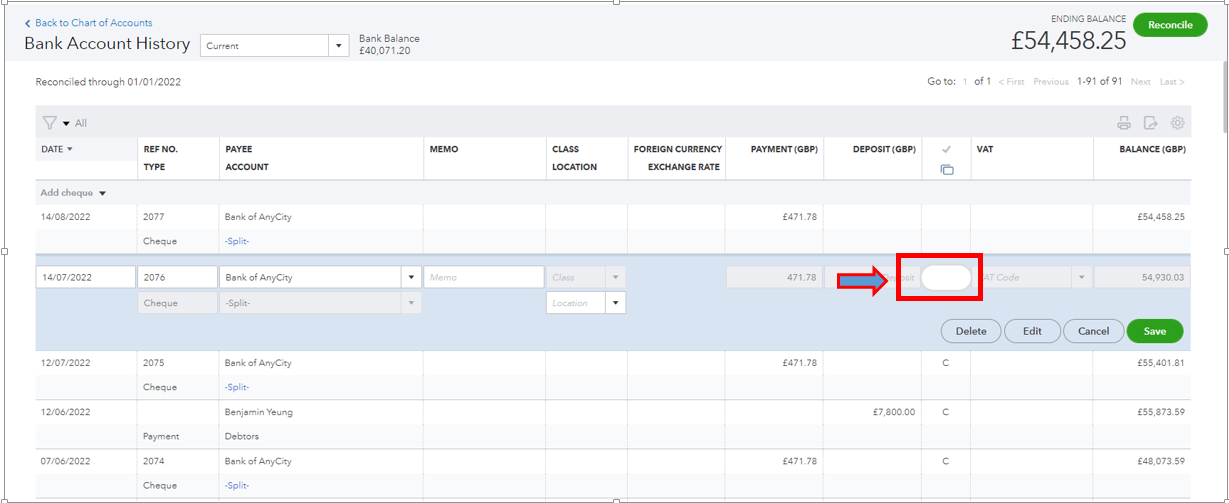Open the table settings gear
The image size is (1229, 503).
pos(1178,123)
